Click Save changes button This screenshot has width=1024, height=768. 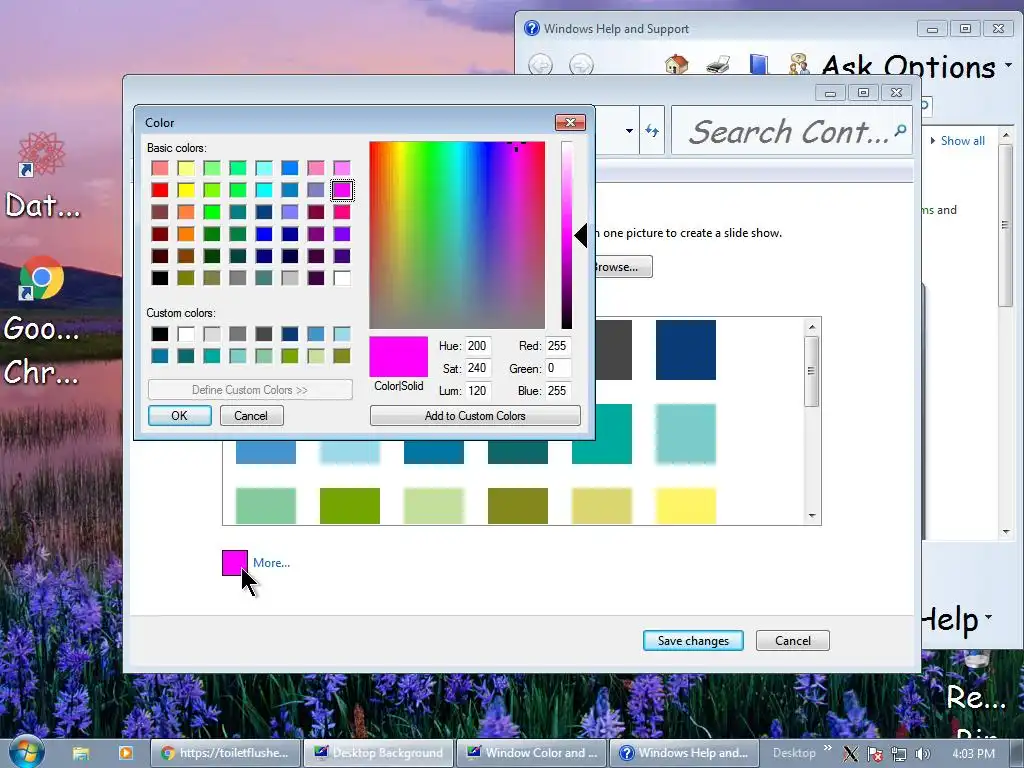[x=693, y=641]
